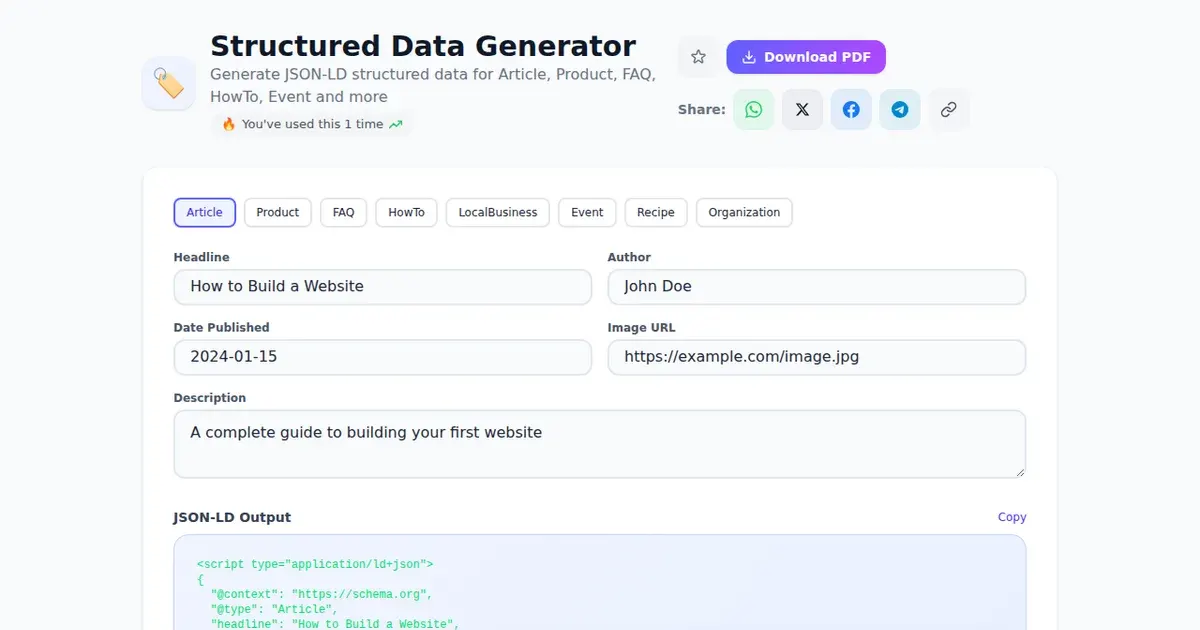Screen dimensions: 1200x630
Task: Switch to the Product schema tab
Action: coord(278,212)
